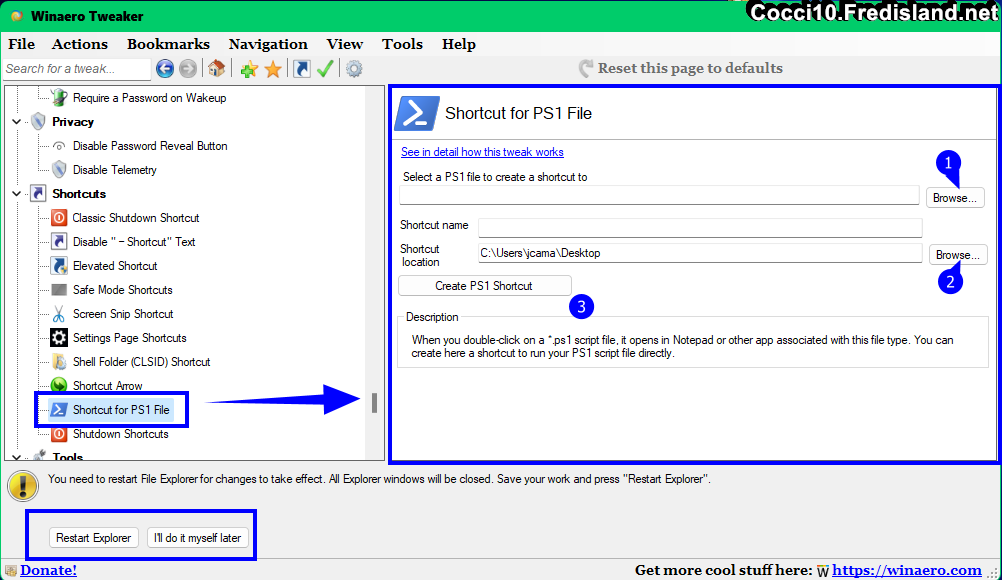Browse for a PS1 file
This screenshot has height=580, width=1002.
pyautogui.click(x=955, y=197)
